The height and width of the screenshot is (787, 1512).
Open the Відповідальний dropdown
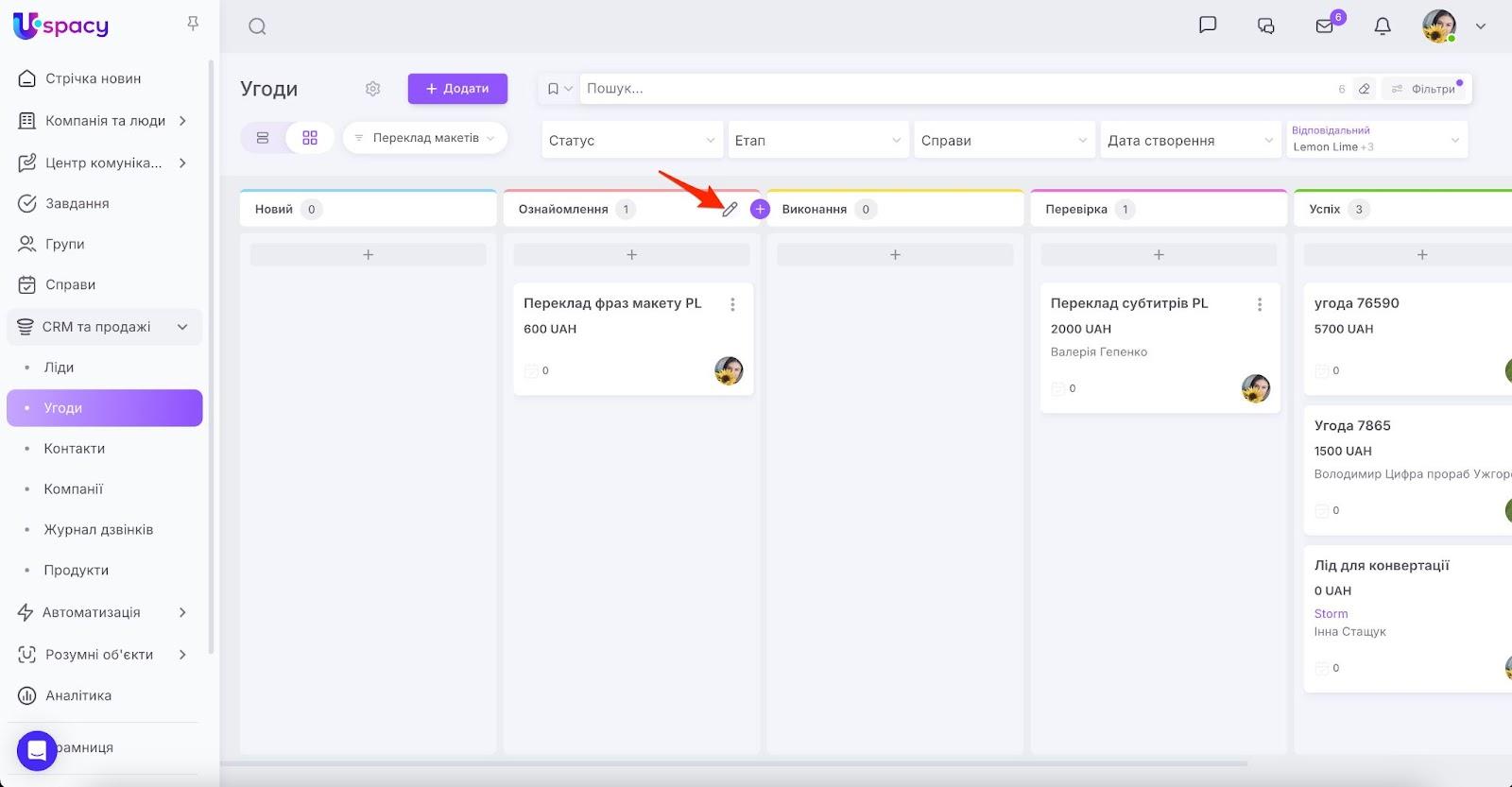(x=1377, y=140)
